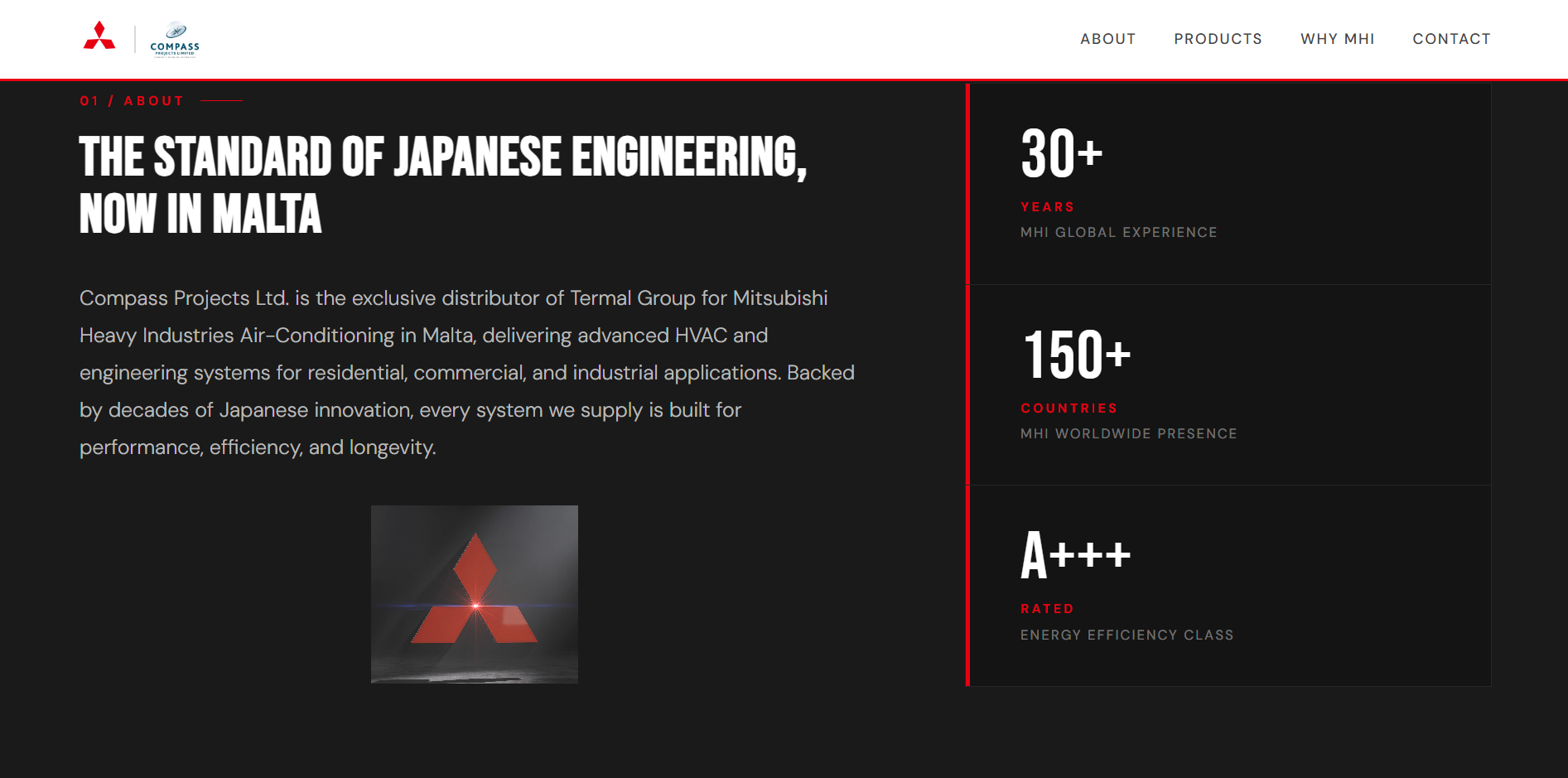
Task: Open the CONTACT navigation link
Action: click(x=1451, y=39)
